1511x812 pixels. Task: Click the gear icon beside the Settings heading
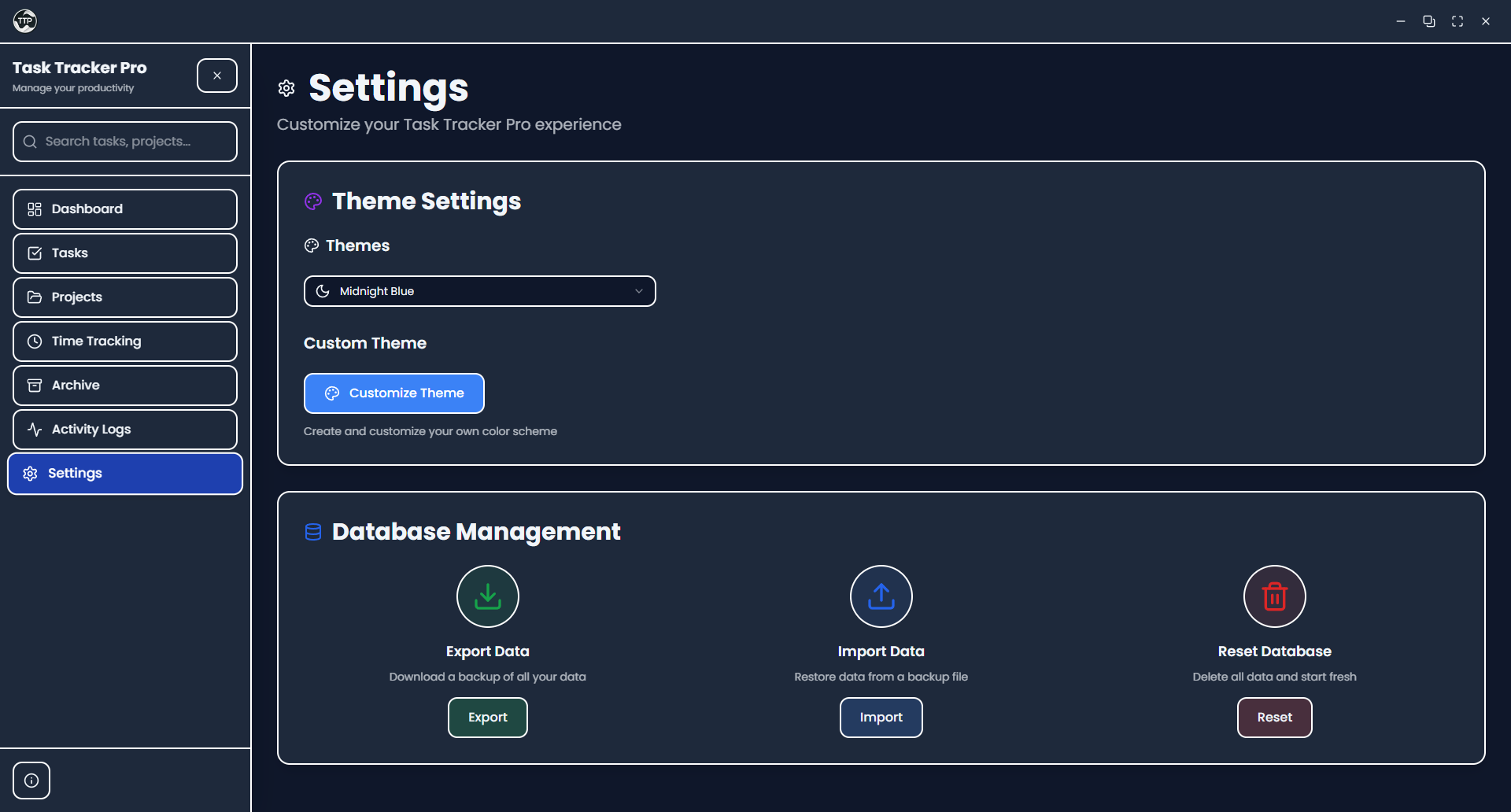[x=286, y=88]
